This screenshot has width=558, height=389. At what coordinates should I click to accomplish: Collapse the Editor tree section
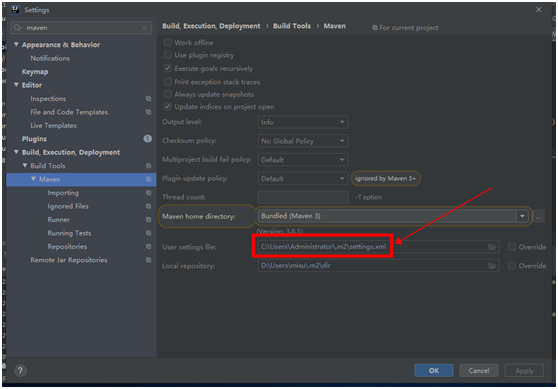[x=16, y=85]
